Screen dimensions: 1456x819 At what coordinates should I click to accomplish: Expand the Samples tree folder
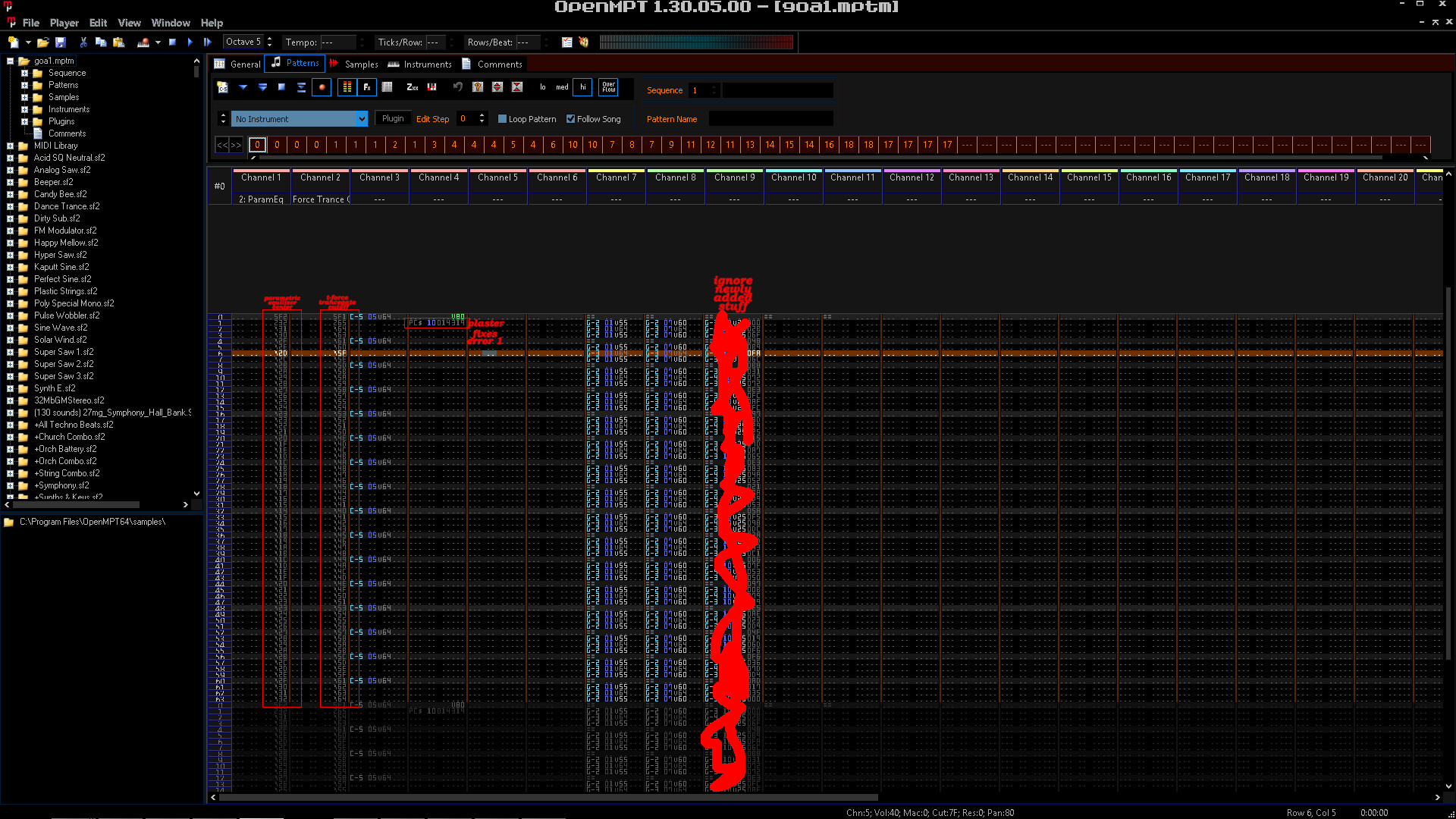coord(24,97)
